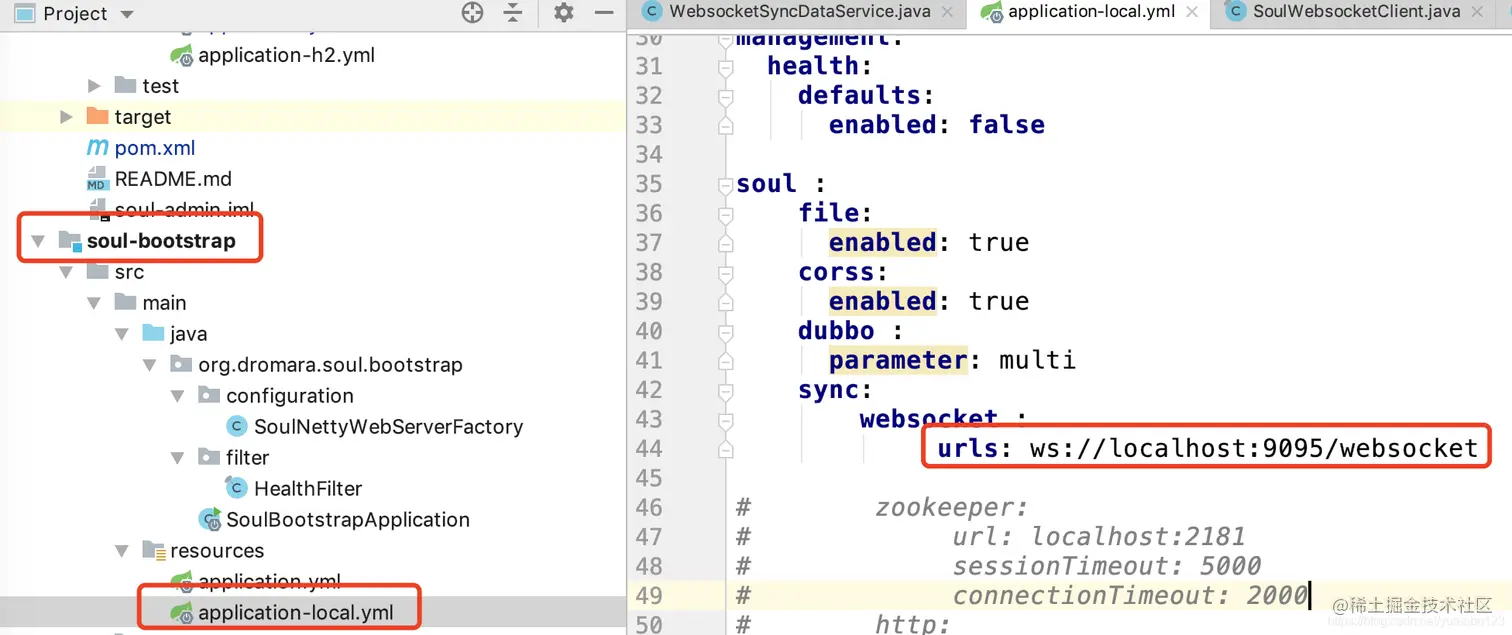Image resolution: width=1512 pixels, height=635 pixels.
Task: Select the pom.xml file
Action: pyautogui.click(x=155, y=148)
